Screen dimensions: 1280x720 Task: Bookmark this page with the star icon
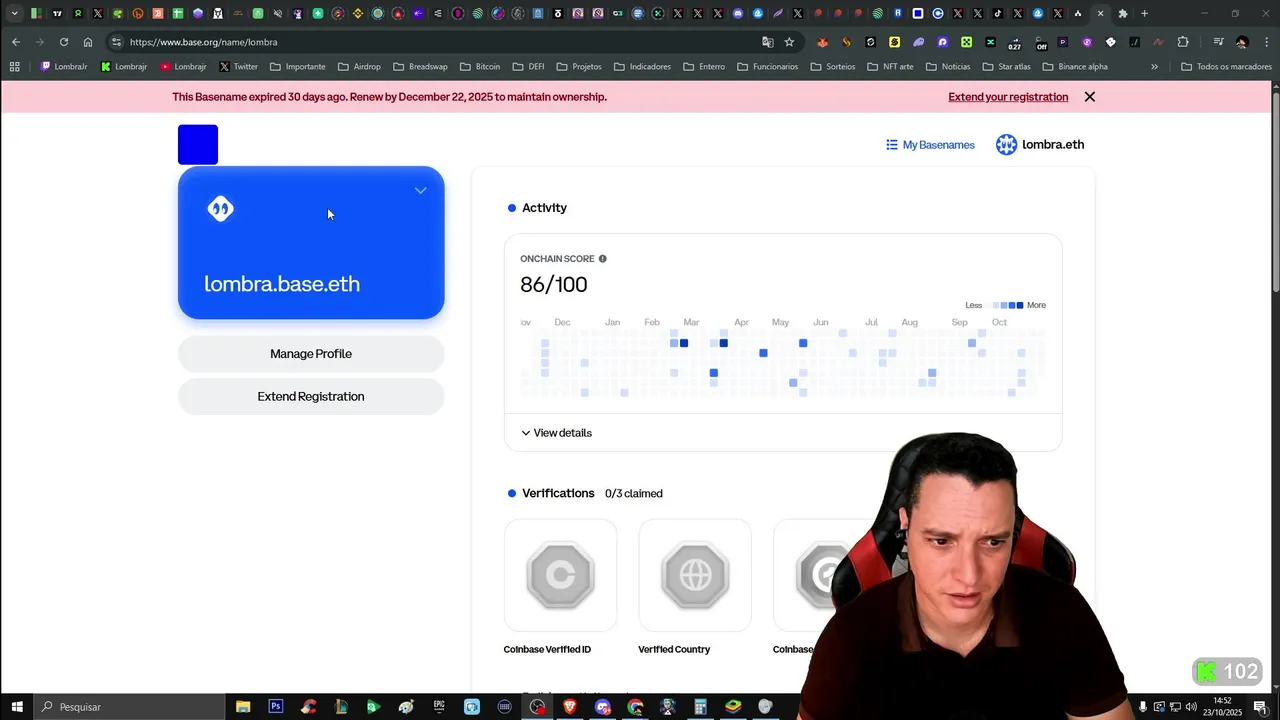[789, 42]
